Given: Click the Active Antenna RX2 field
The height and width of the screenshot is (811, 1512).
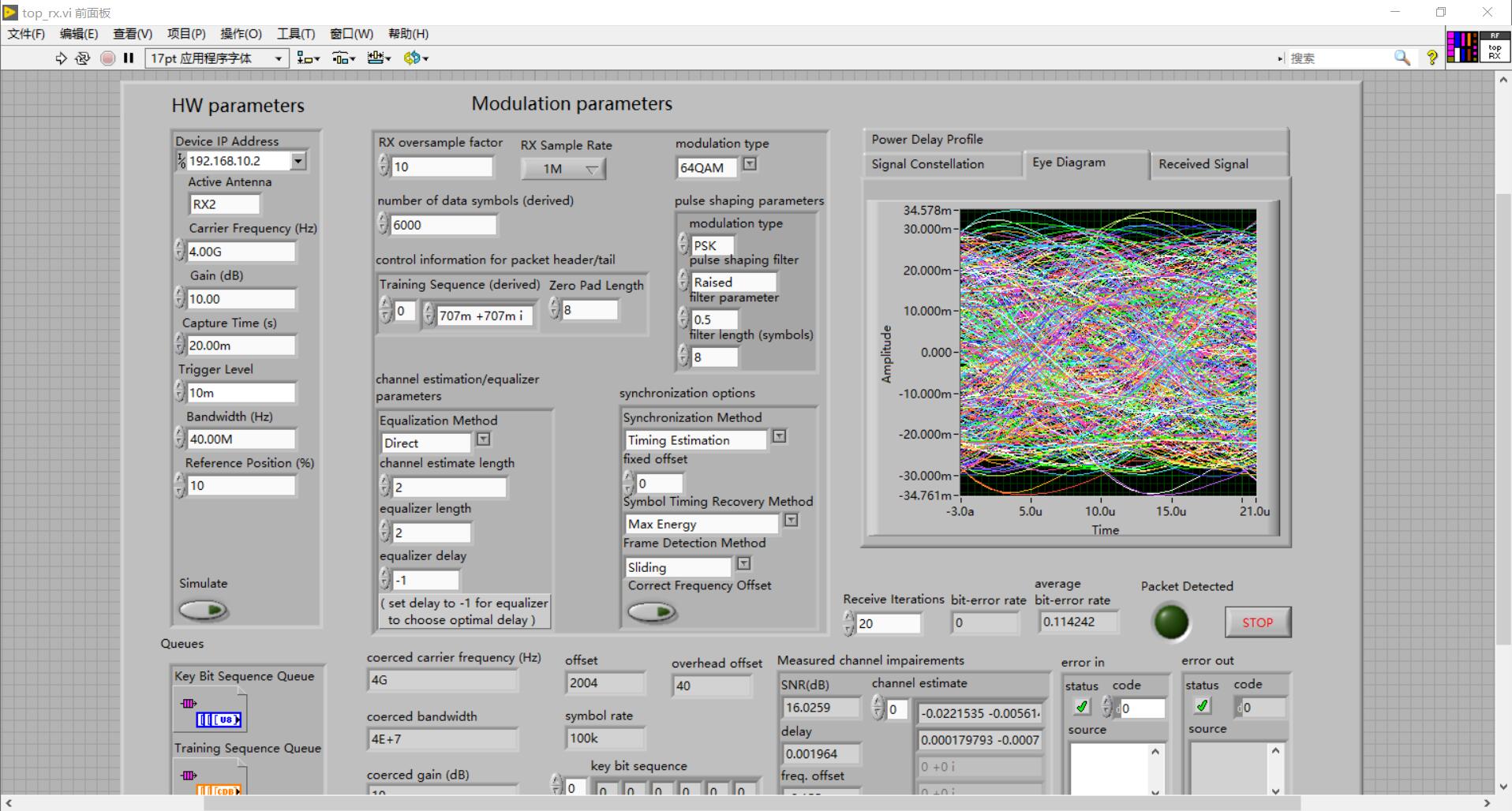Looking at the screenshot, I should pyautogui.click(x=225, y=204).
